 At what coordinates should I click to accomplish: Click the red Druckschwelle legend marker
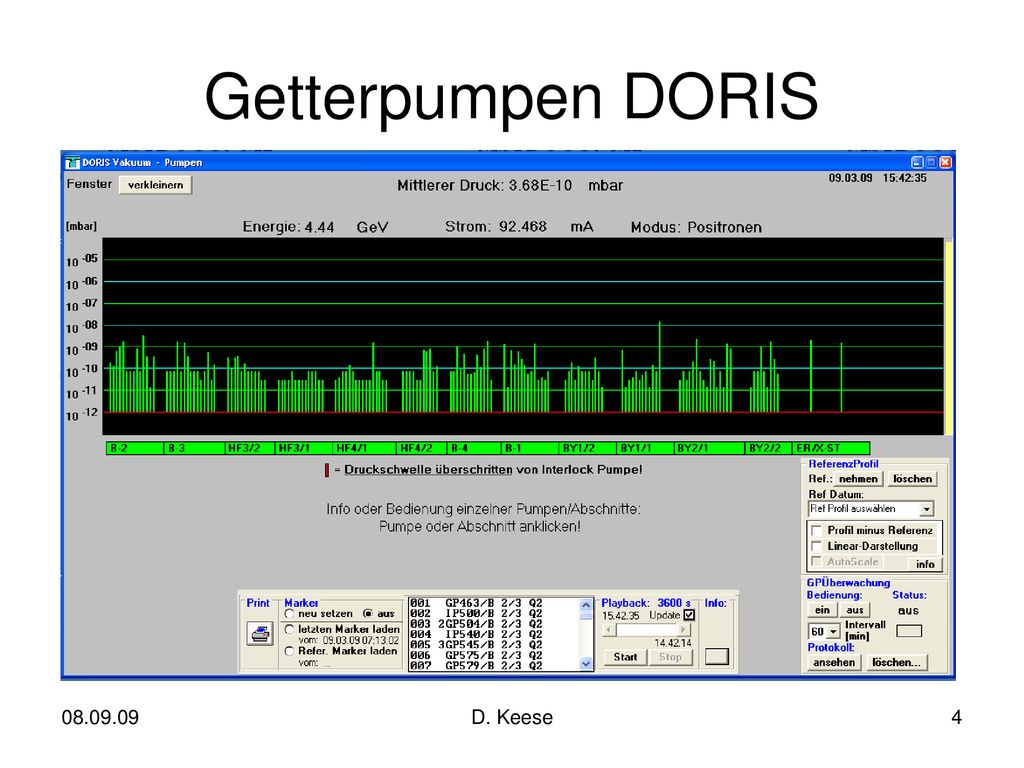click(327, 470)
